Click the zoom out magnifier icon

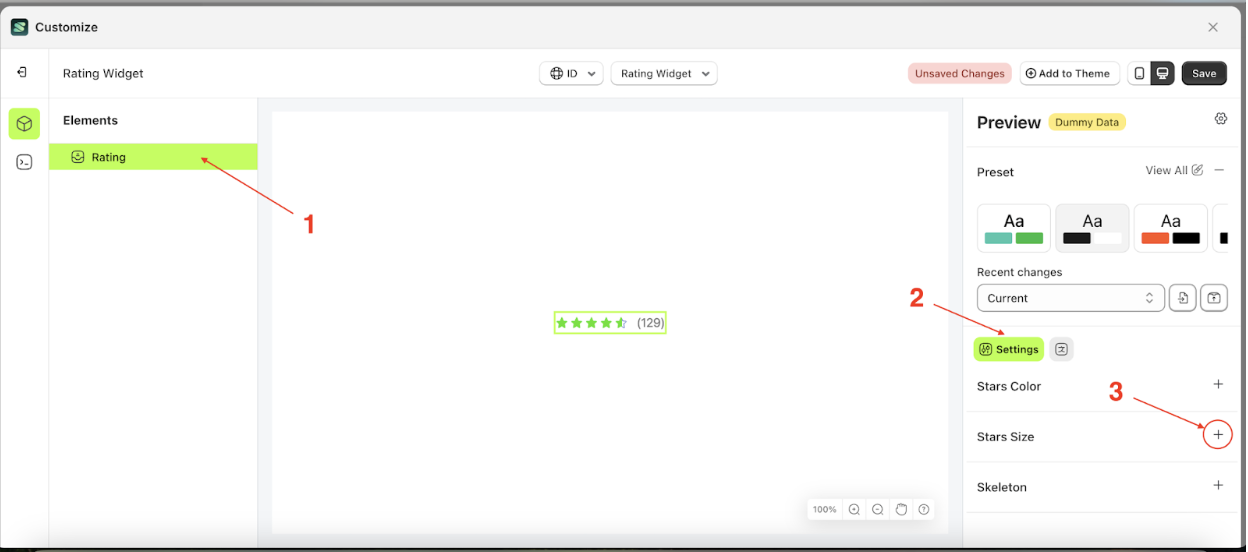click(x=878, y=509)
